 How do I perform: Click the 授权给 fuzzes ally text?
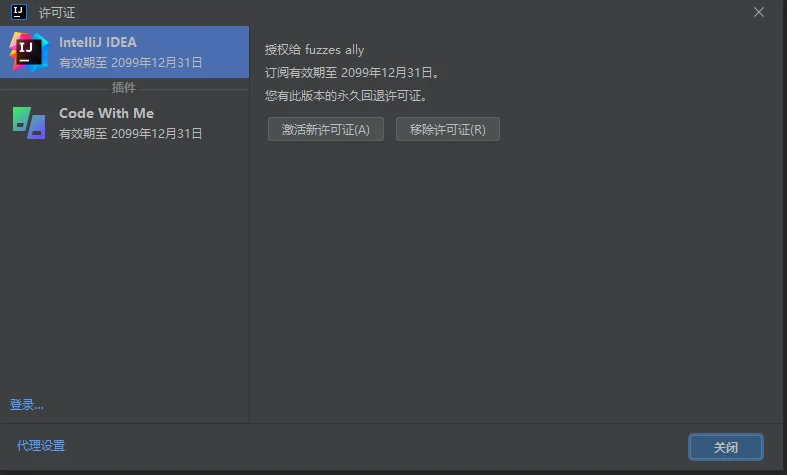point(314,50)
